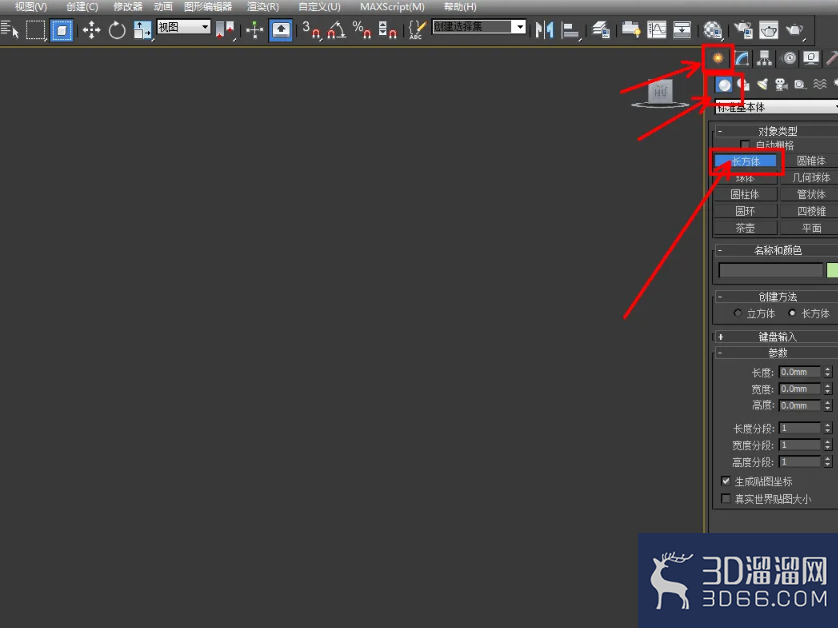Toggle the Percent Snap button
Screen dimensions: 838x628
click(362, 30)
